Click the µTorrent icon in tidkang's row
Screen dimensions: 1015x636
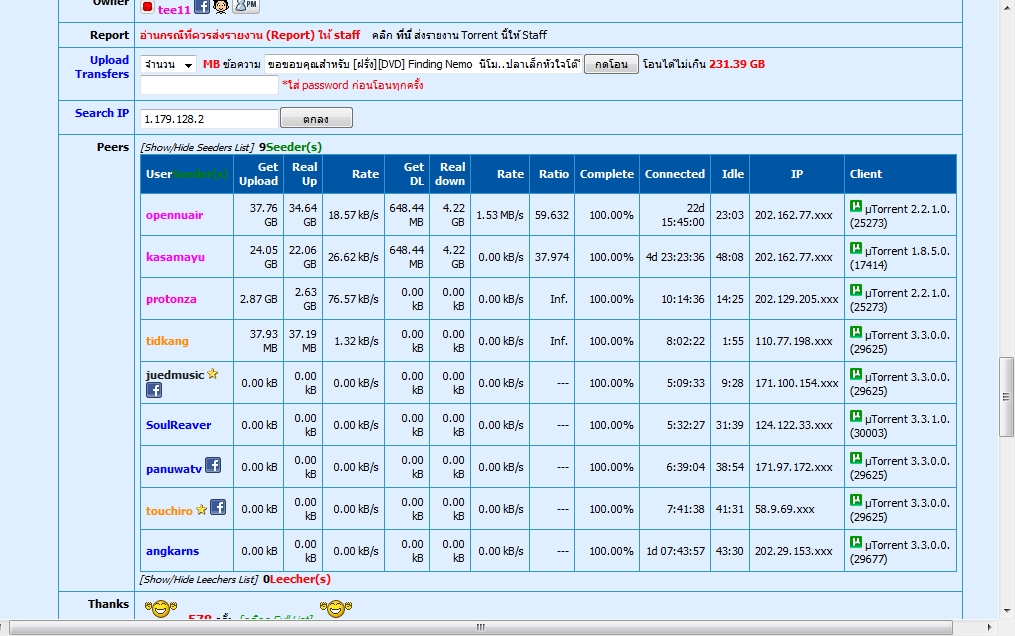856,333
